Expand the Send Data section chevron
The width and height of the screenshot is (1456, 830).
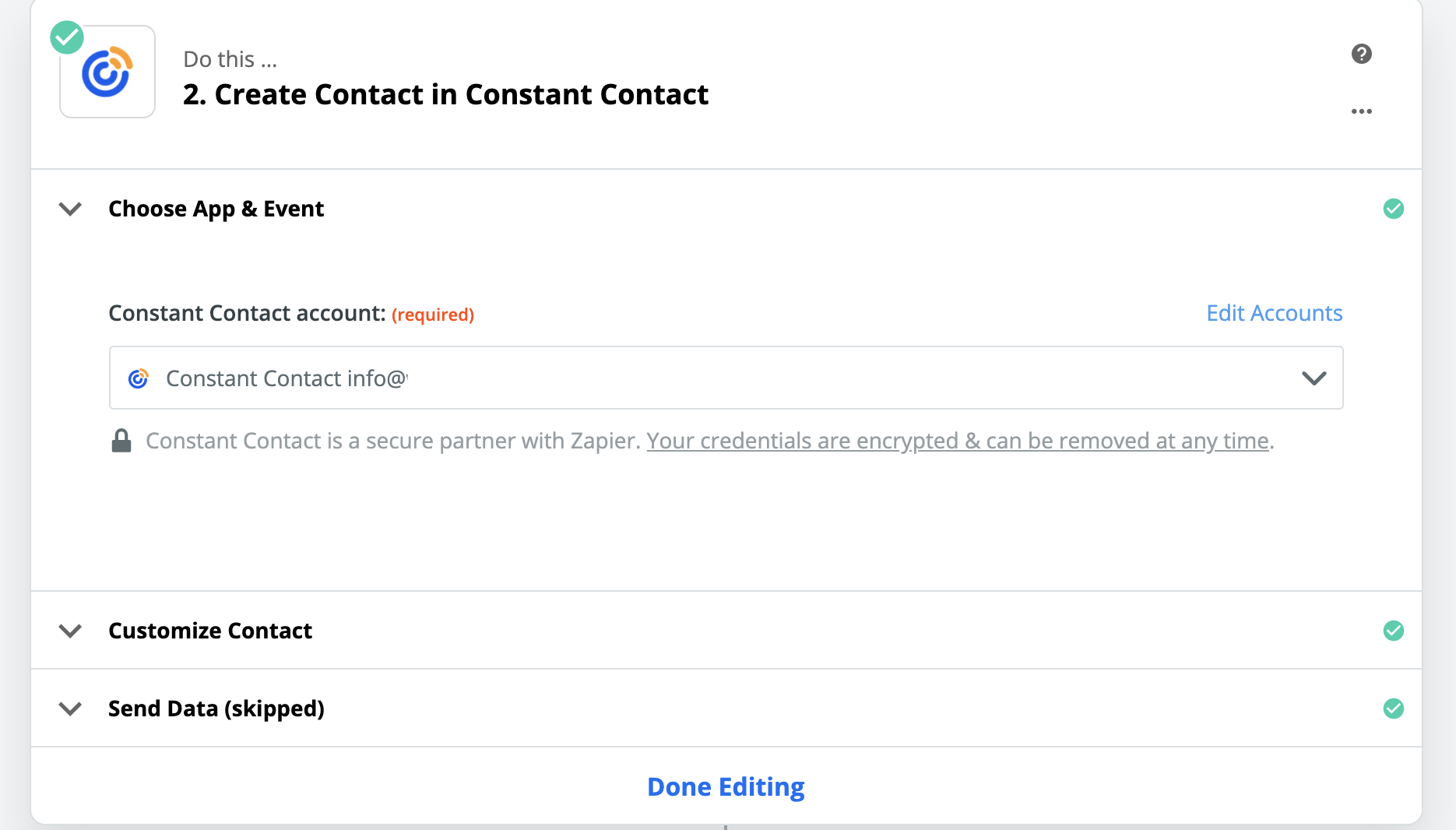tap(71, 709)
